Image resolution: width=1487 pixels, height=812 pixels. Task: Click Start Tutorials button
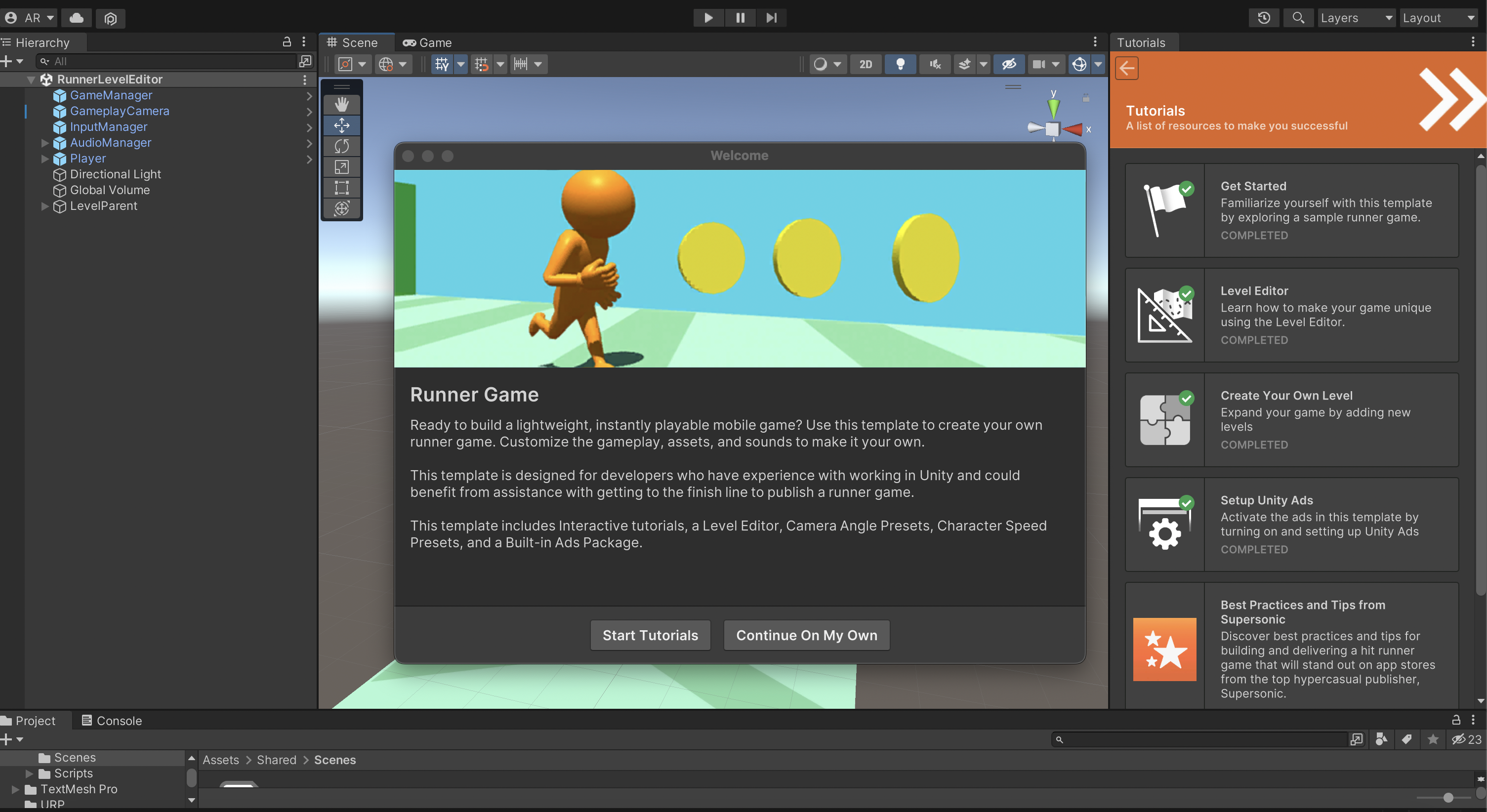click(x=650, y=634)
